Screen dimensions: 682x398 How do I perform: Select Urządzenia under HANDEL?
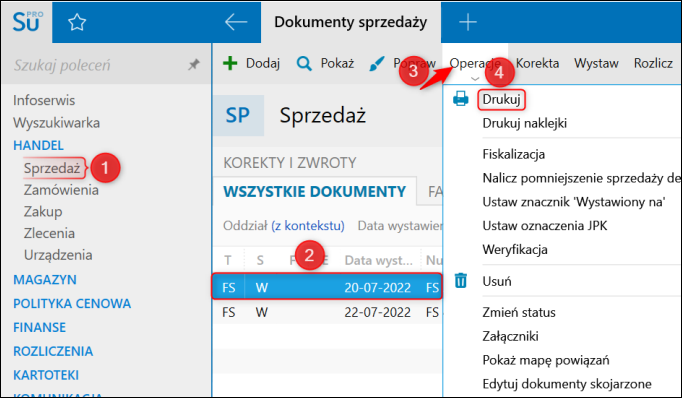click(58, 255)
